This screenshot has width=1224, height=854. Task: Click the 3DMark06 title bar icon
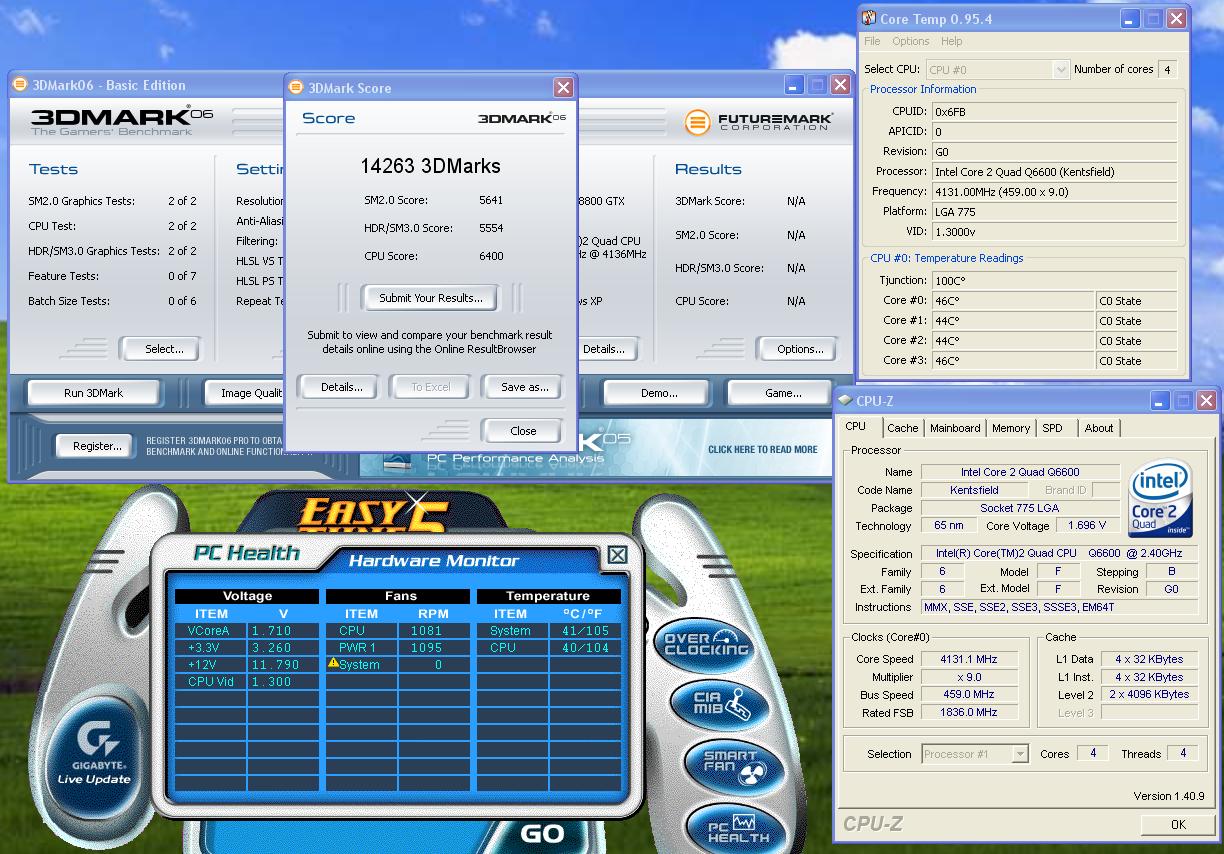point(20,85)
